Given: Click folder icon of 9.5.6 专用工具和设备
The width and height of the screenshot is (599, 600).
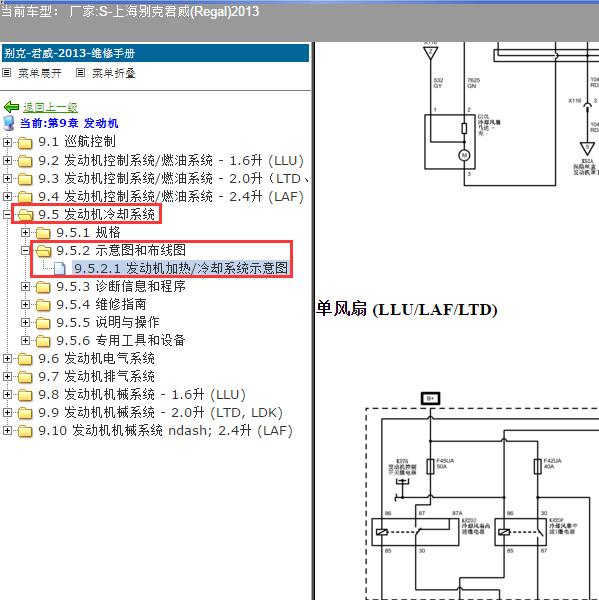Looking at the screenshot, I should (x=43, y=341).
